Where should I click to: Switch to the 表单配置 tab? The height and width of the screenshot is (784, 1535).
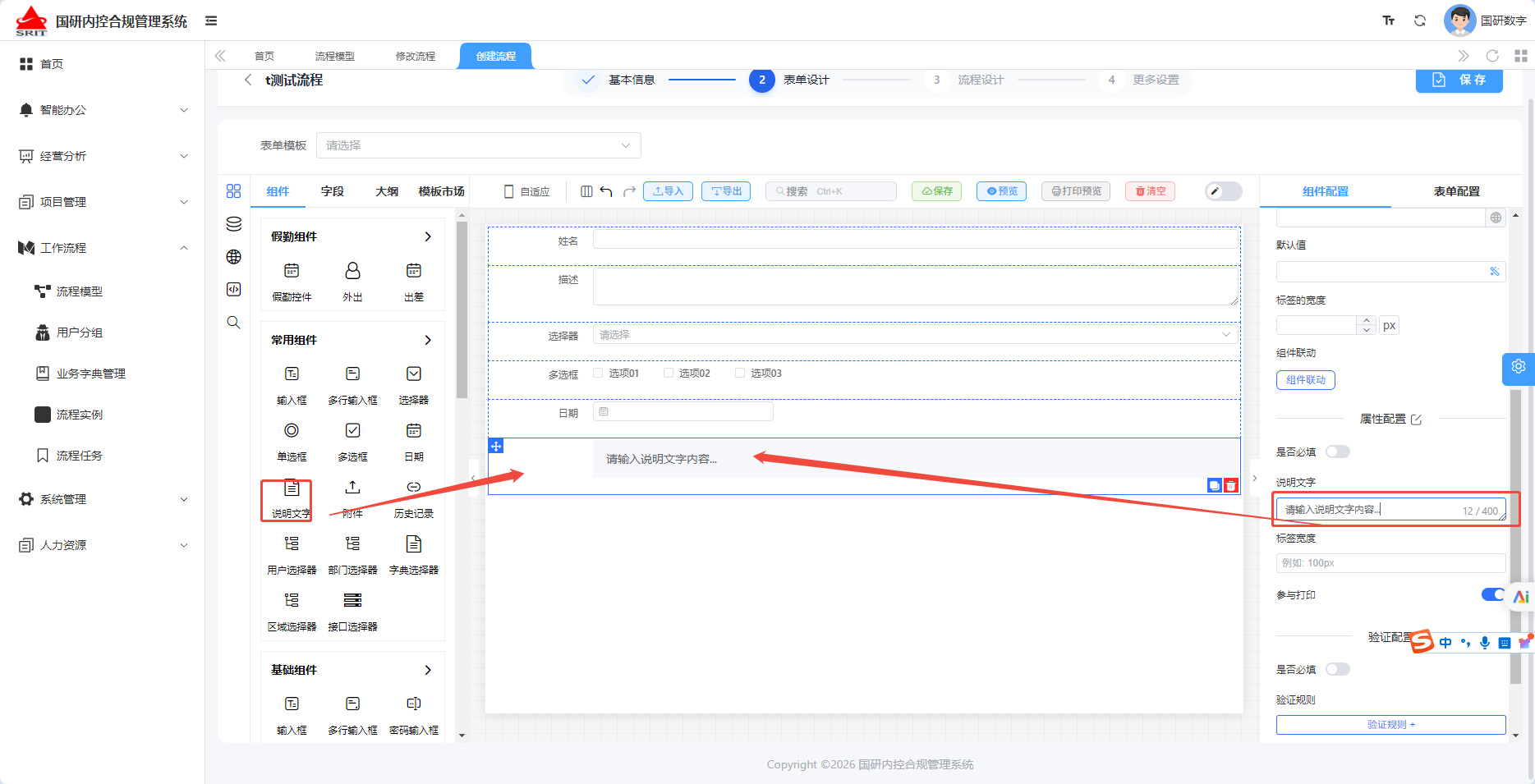pyautogui.click(x=1456, y=191)
